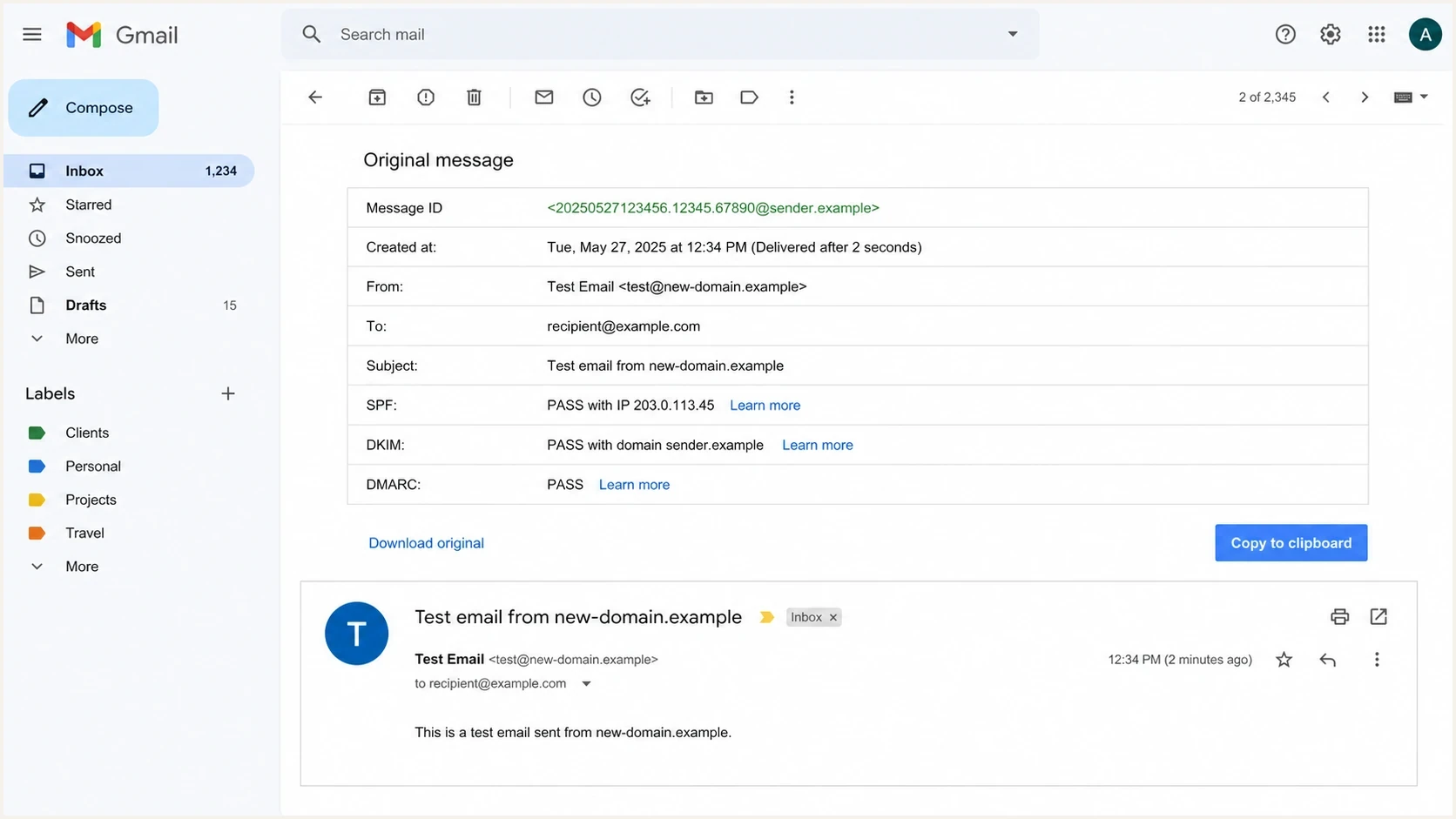Open the account avatar A
The width and height of the screenshot is (1456, 819).
1425,34
